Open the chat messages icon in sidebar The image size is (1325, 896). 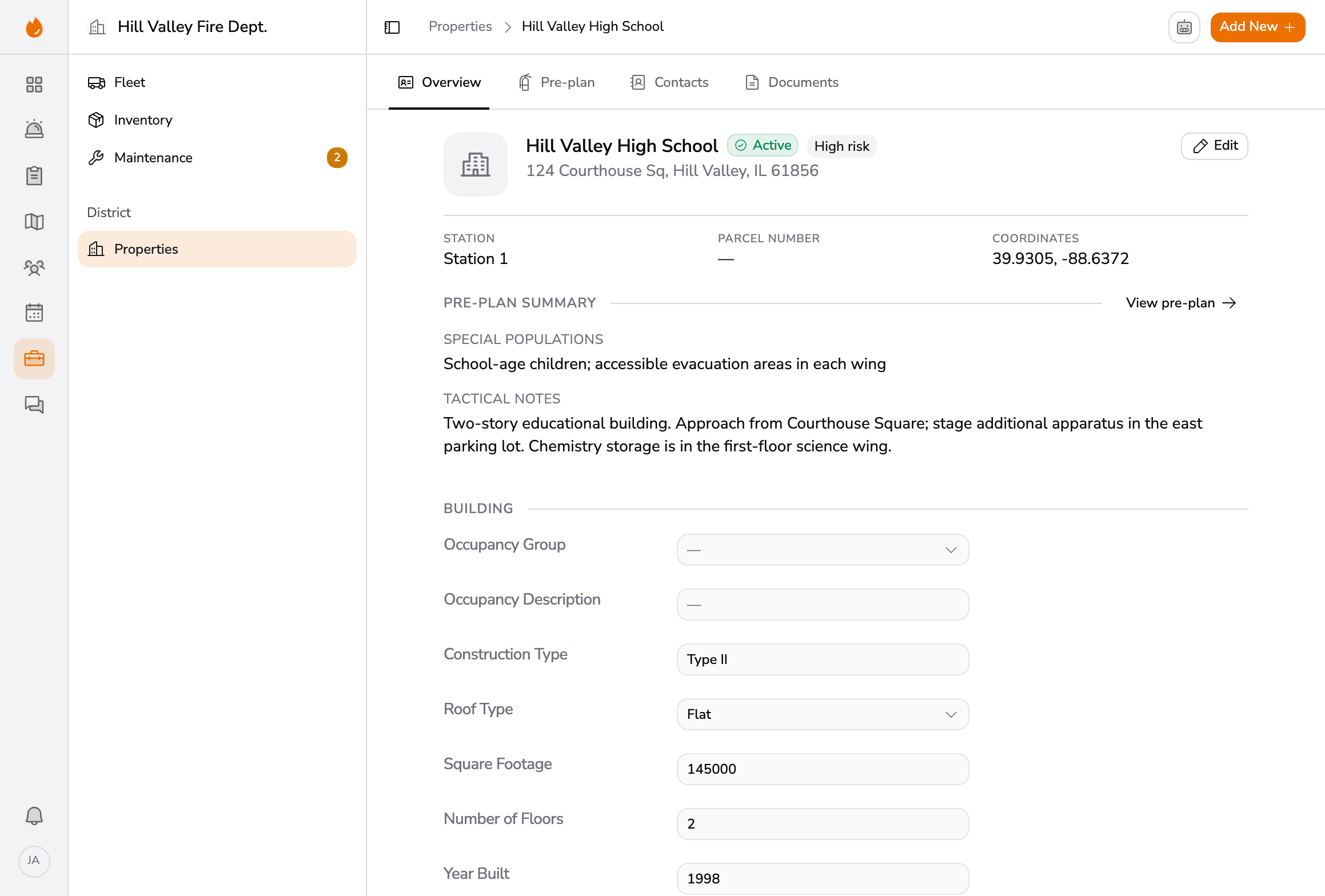[x=34, y=405]
